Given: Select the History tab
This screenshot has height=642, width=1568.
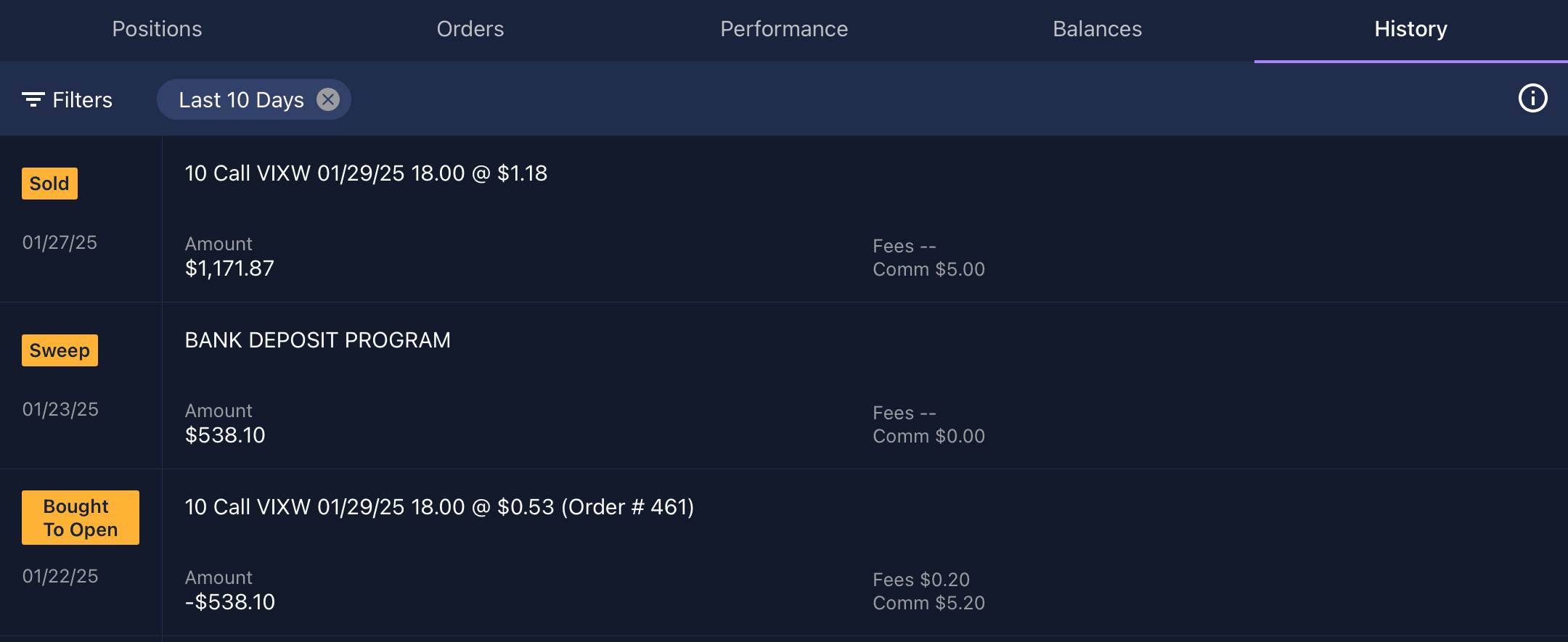Looking at the screenshot, I should [1410, 29].
